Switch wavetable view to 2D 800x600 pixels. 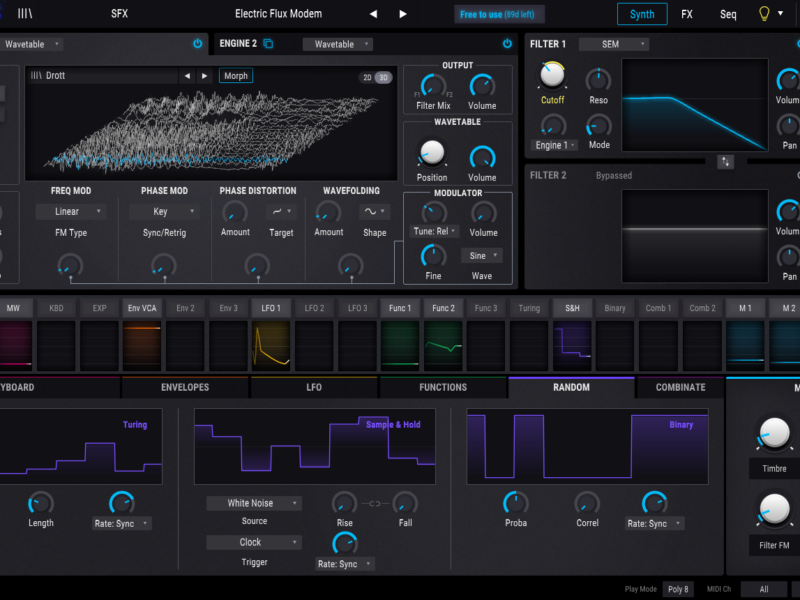tap(367, 77)
